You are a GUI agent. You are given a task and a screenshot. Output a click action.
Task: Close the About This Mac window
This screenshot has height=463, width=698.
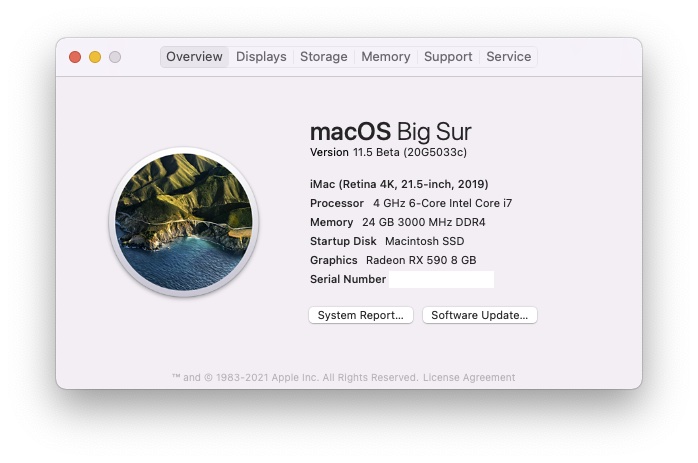[x=75, y=57]
